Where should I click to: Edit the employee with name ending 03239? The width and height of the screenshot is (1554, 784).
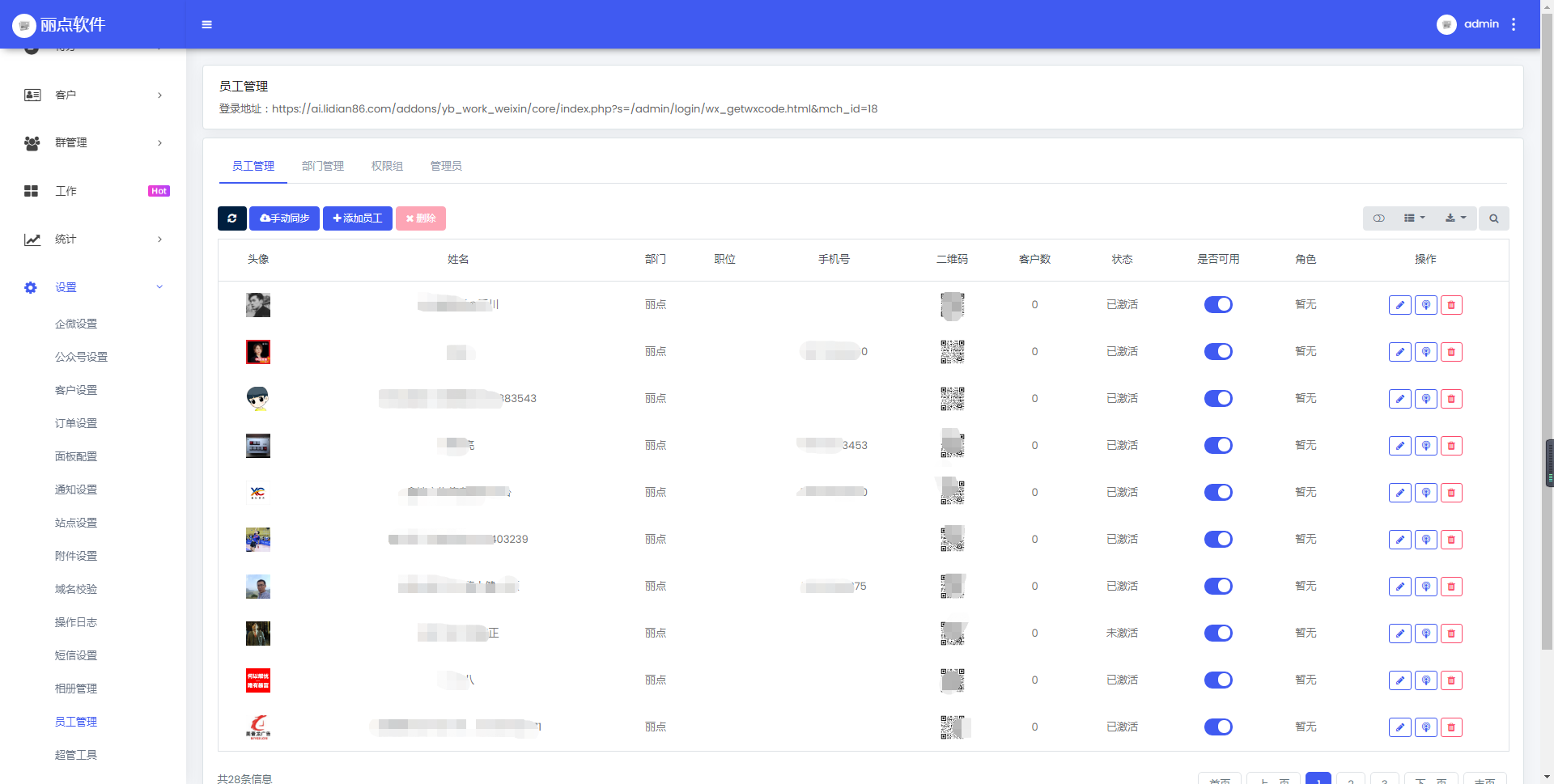point(1400,540)
